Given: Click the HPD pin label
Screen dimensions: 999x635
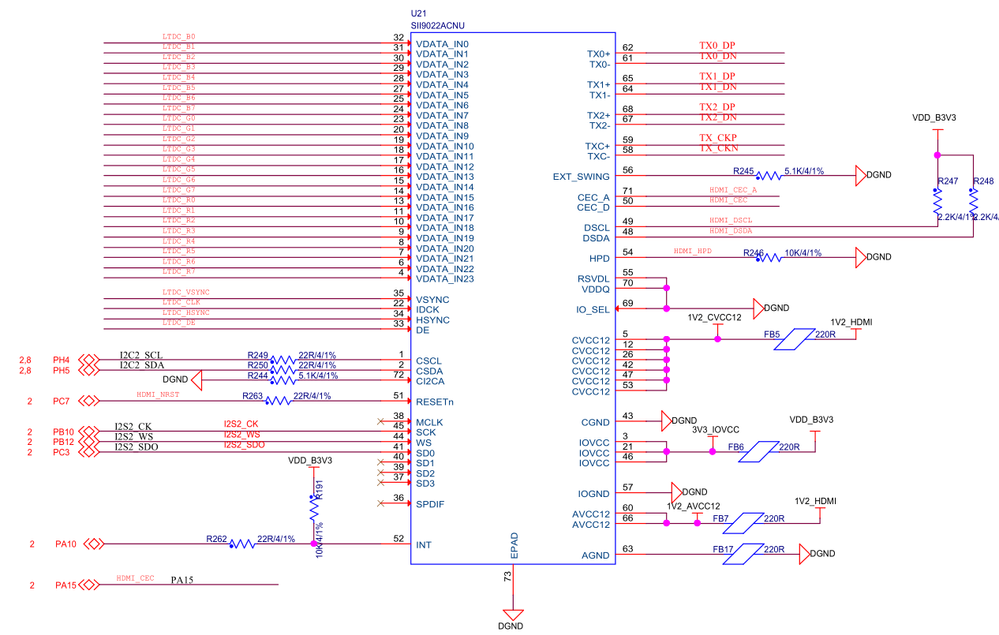Looking at the screenshot, I should pos(600,259).
